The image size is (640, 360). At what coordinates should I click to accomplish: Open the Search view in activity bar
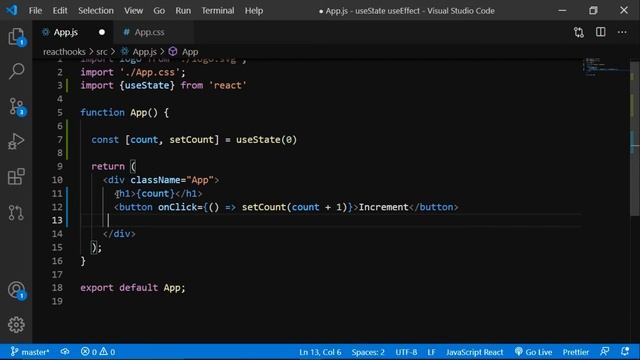16,71
